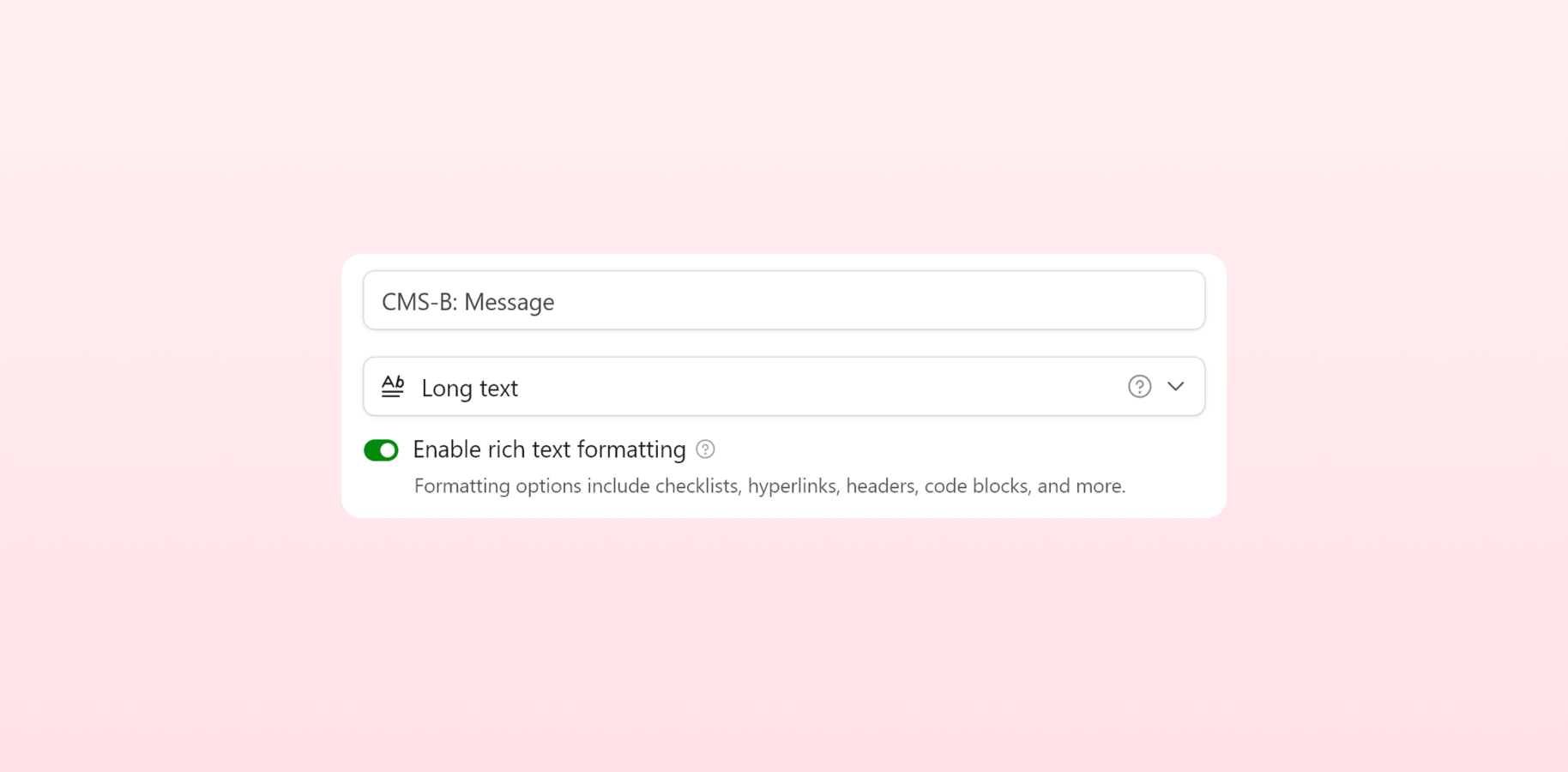Toggle the green Enable rich text switch
The height and width of the screenshot is (772, 1568).
[x=381, y=450]
